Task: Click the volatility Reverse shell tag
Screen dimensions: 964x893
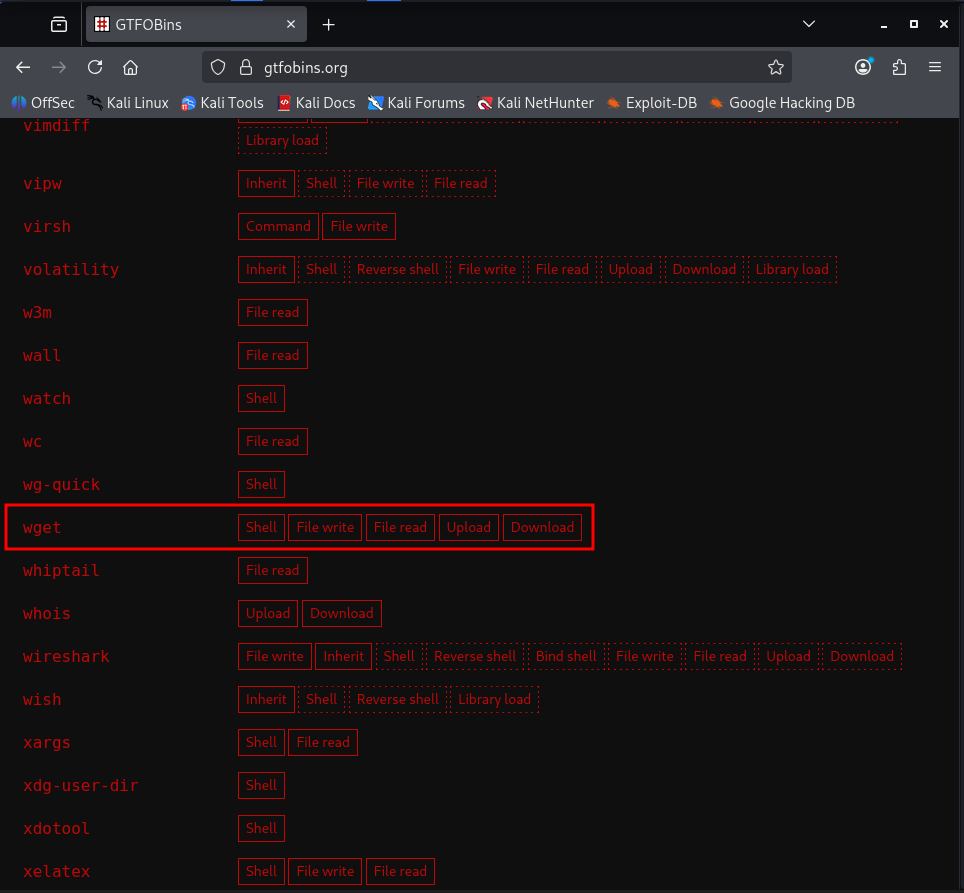Action: pos(398,269)
